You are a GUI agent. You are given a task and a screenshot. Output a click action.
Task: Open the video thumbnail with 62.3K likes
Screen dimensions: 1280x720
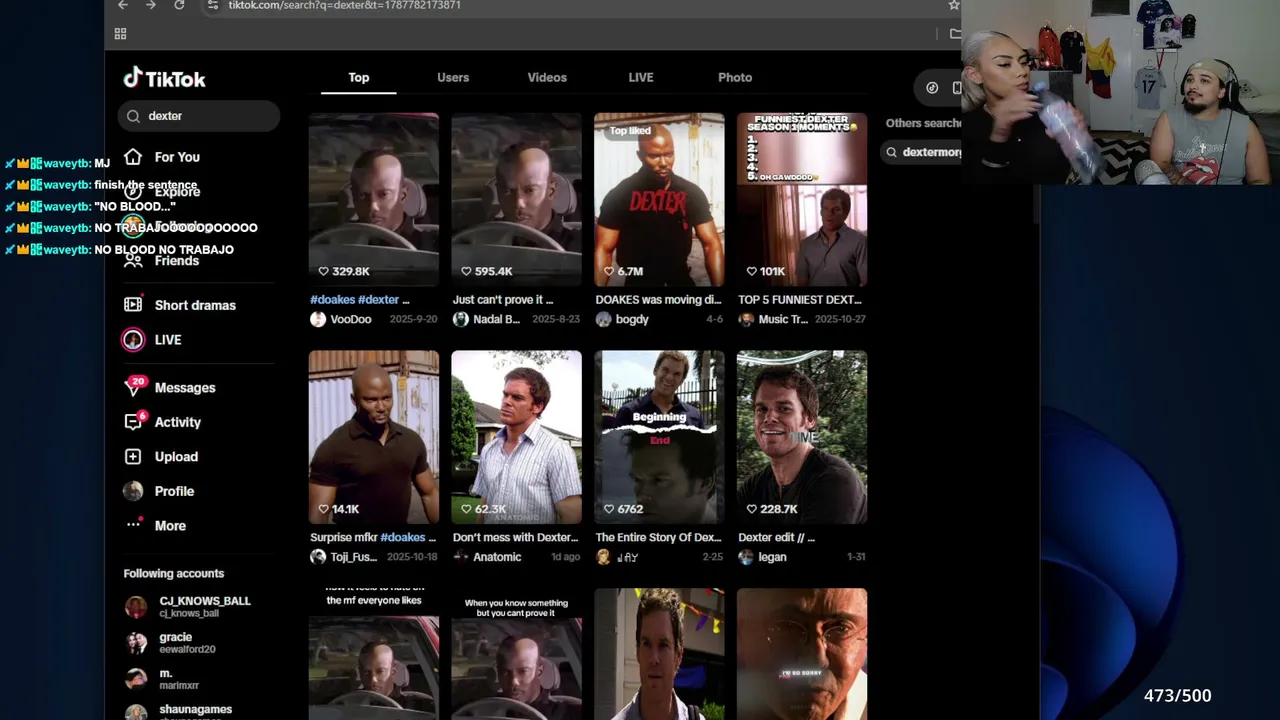click(x=516, y=437)
